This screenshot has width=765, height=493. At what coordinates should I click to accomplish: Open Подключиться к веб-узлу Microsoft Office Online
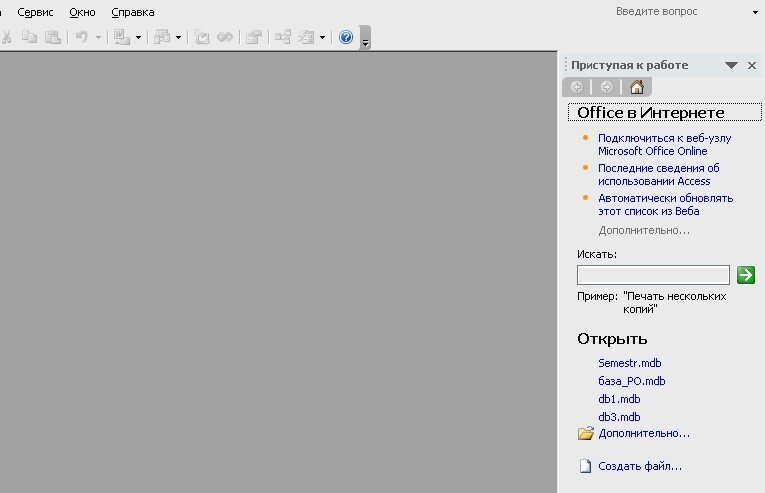tap(664, 144)
